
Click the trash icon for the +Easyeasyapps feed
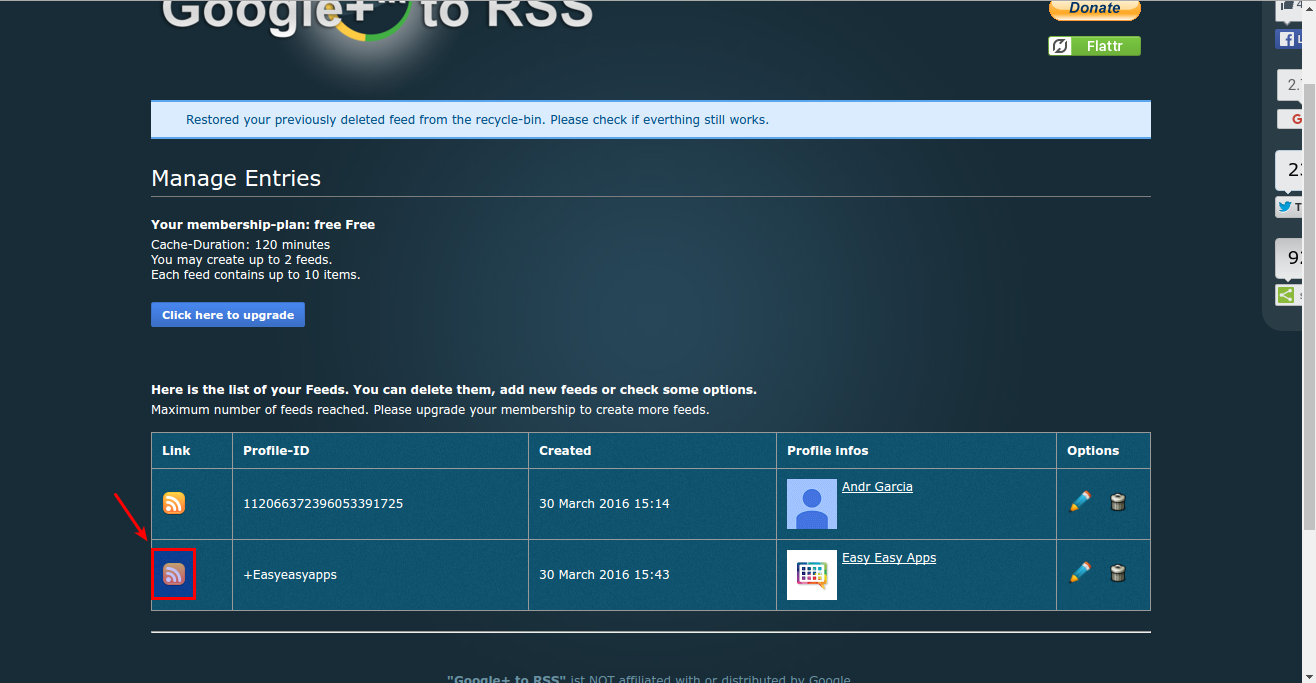[1117, 574]
